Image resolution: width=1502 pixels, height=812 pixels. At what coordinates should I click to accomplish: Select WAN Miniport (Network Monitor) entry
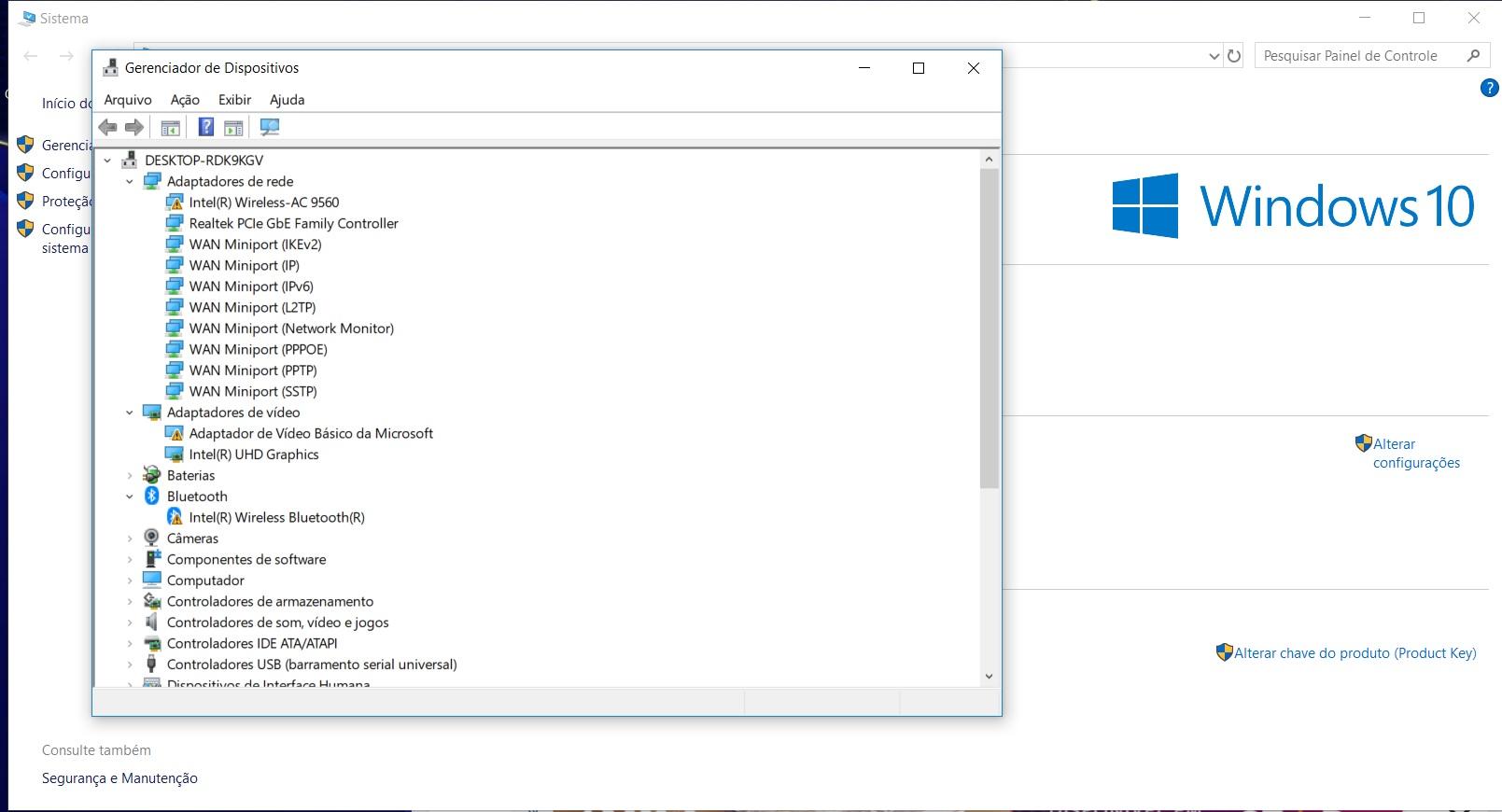[291, 329]
